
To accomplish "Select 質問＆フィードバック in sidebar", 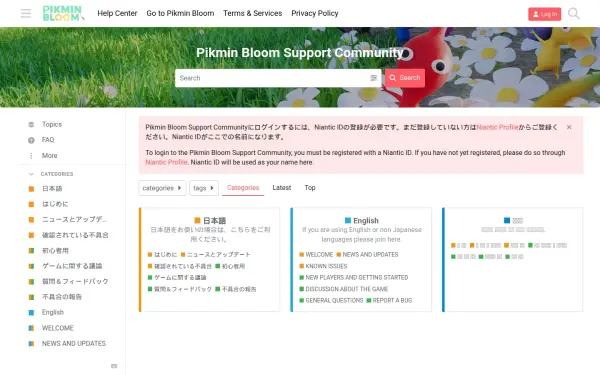I will (75, 282).
